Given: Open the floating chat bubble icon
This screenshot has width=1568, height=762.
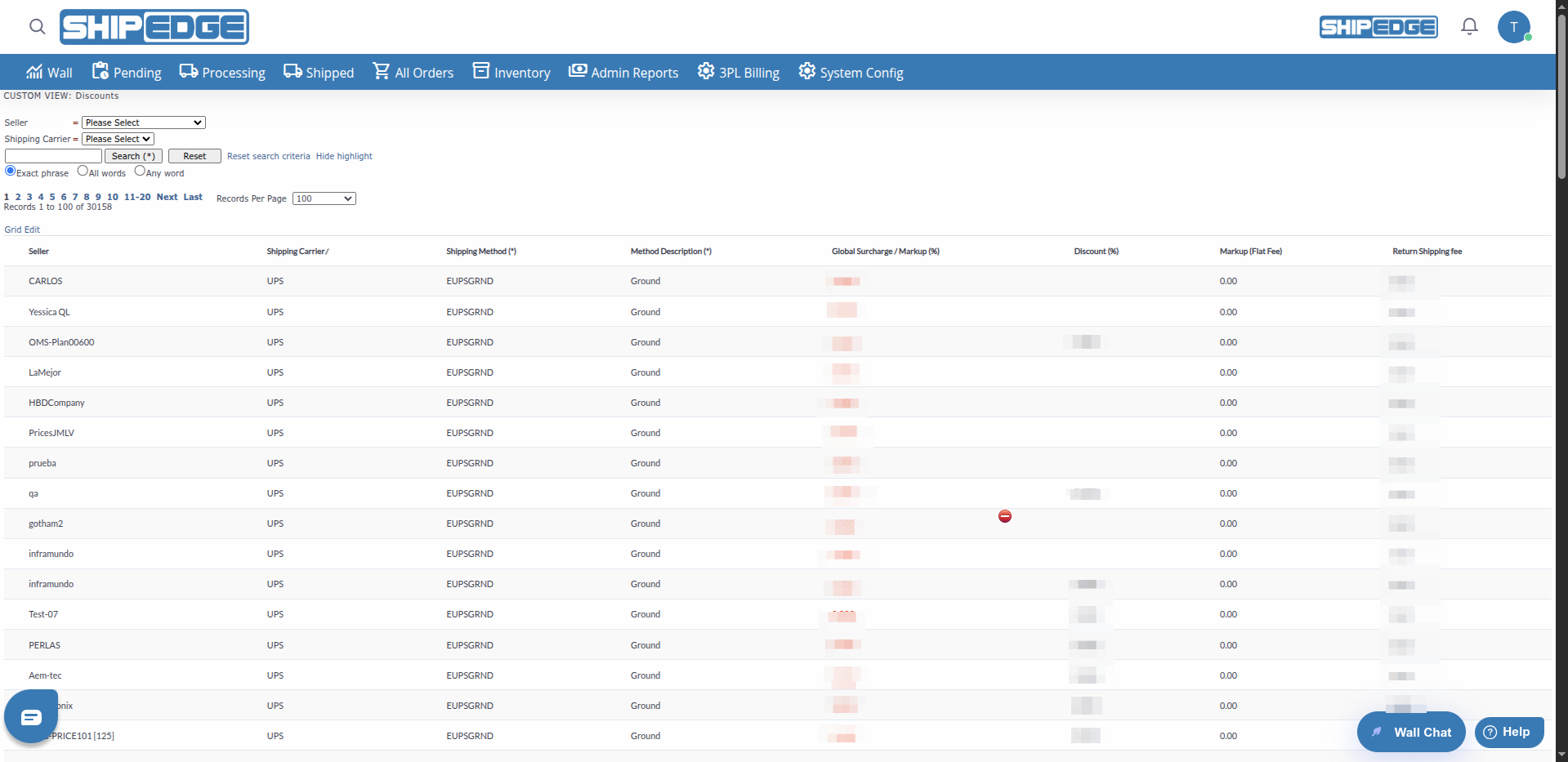Looking at the screenshot, I should [x=31, y=717].
